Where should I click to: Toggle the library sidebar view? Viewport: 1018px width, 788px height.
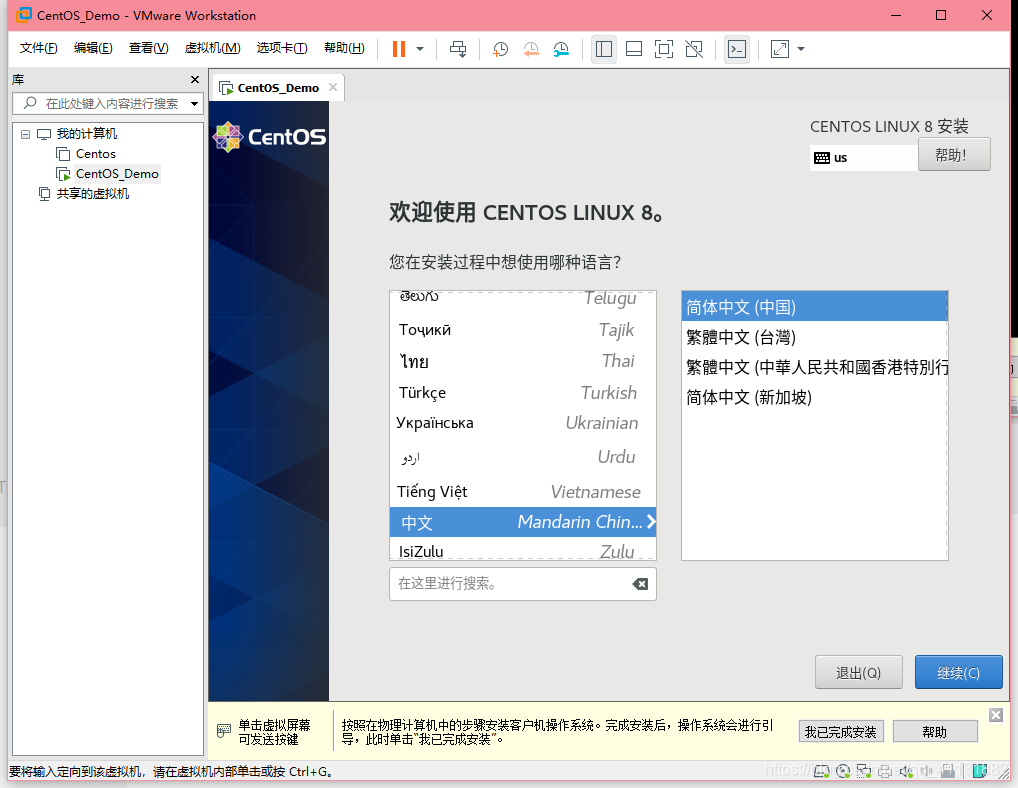point(604,49)
